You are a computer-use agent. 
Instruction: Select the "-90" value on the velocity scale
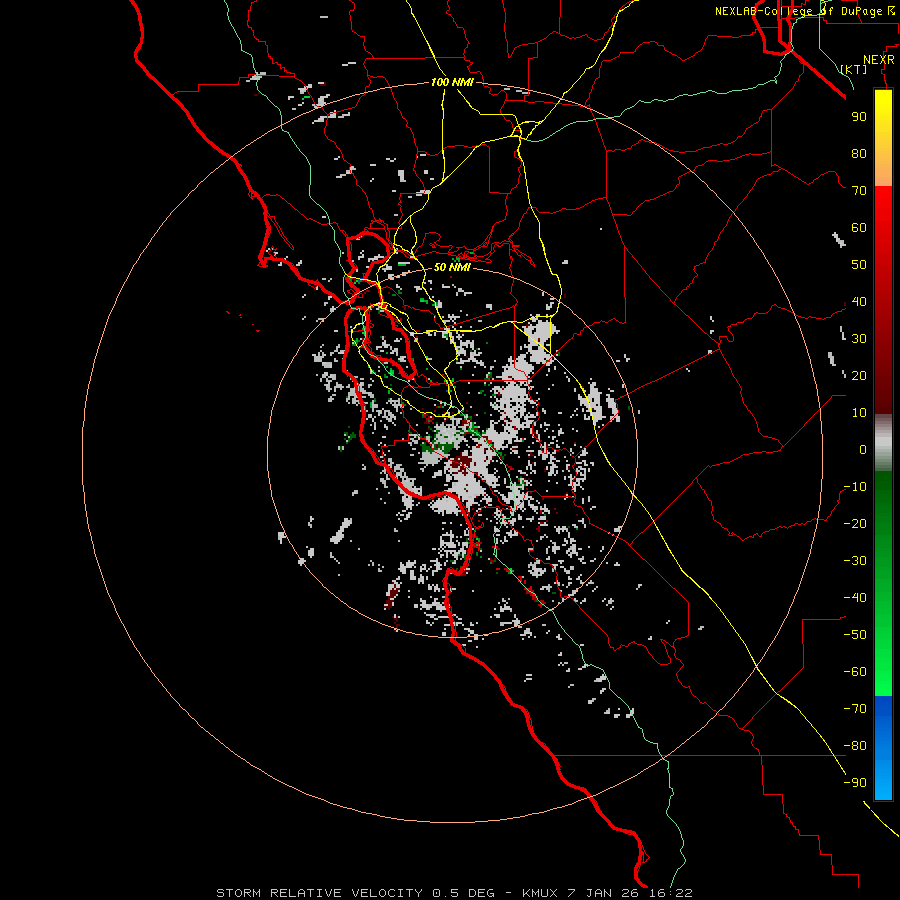855,783
